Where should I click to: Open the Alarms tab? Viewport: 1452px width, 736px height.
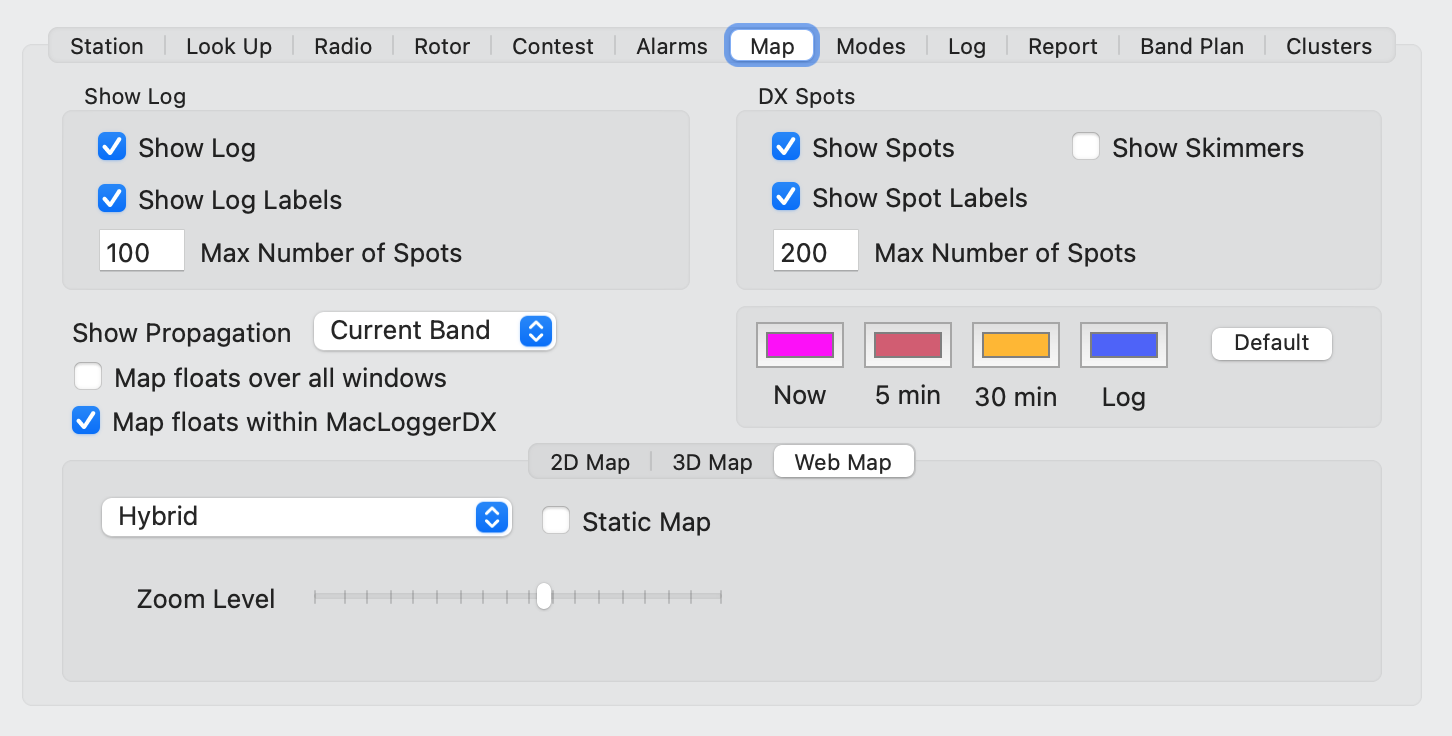pyautogui.click(x=670, y=45)
